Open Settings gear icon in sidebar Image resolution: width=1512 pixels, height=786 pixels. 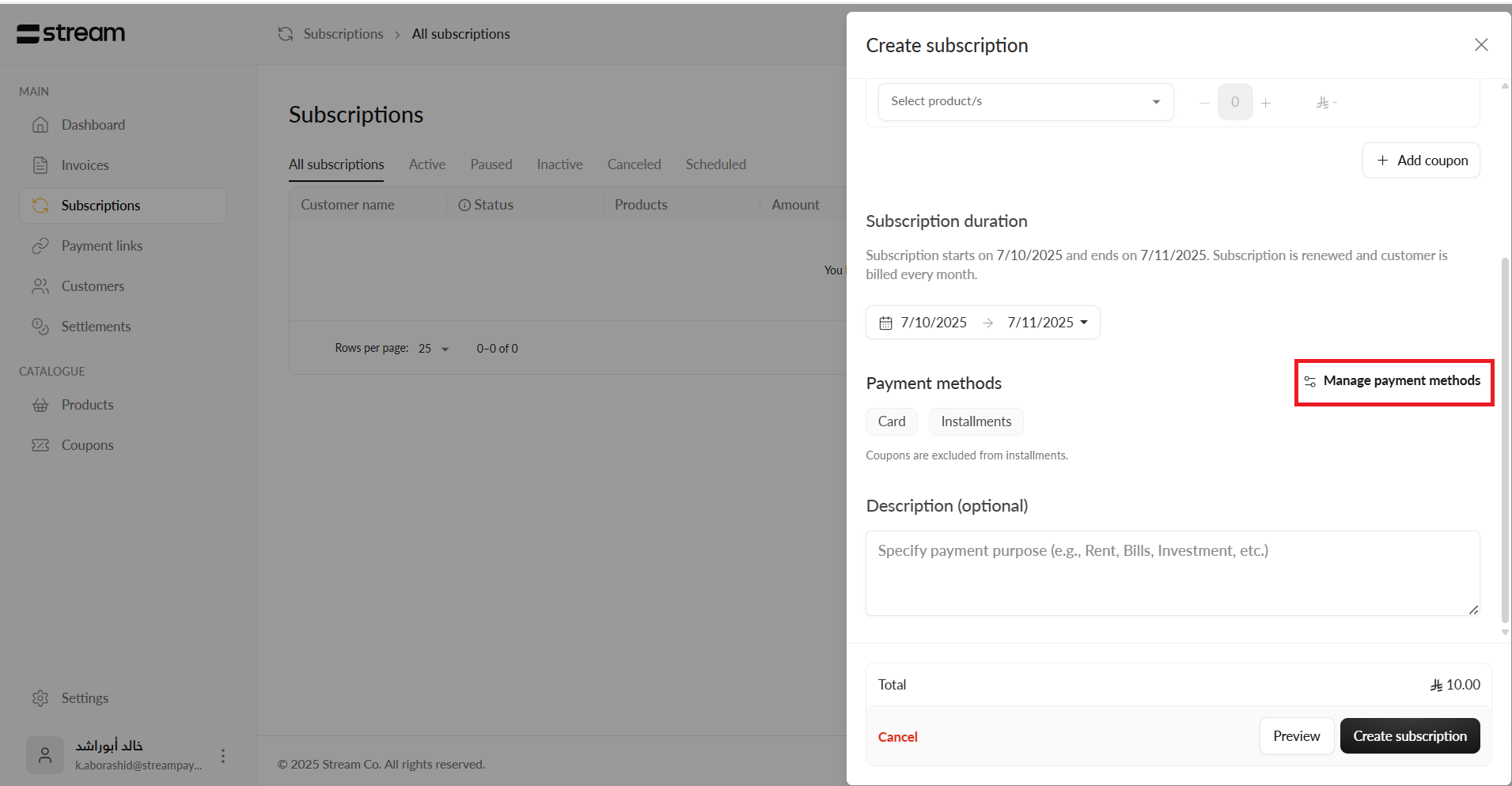click(40, 698)
